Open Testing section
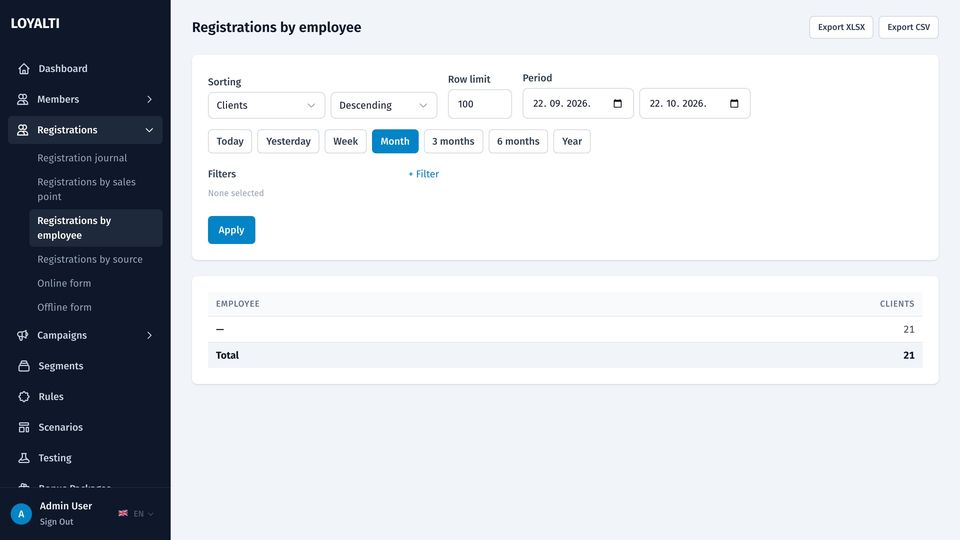Viewport: 960px width, 540px height. 54,457
